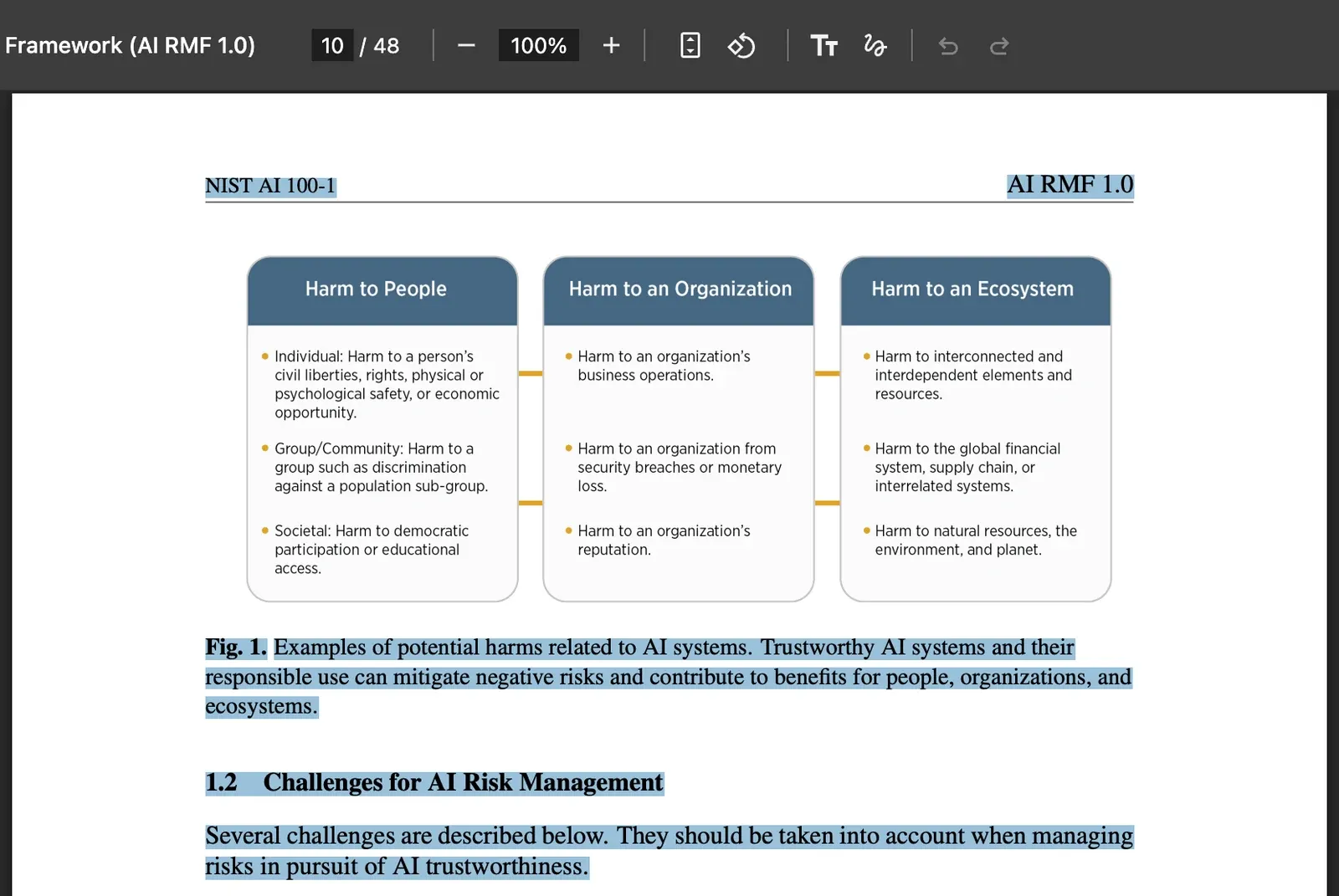Click 'Harm to the global financial system' bullet
Image resolution: width=1339 pixels, height=896 pixels.
[x=962, y=467]
